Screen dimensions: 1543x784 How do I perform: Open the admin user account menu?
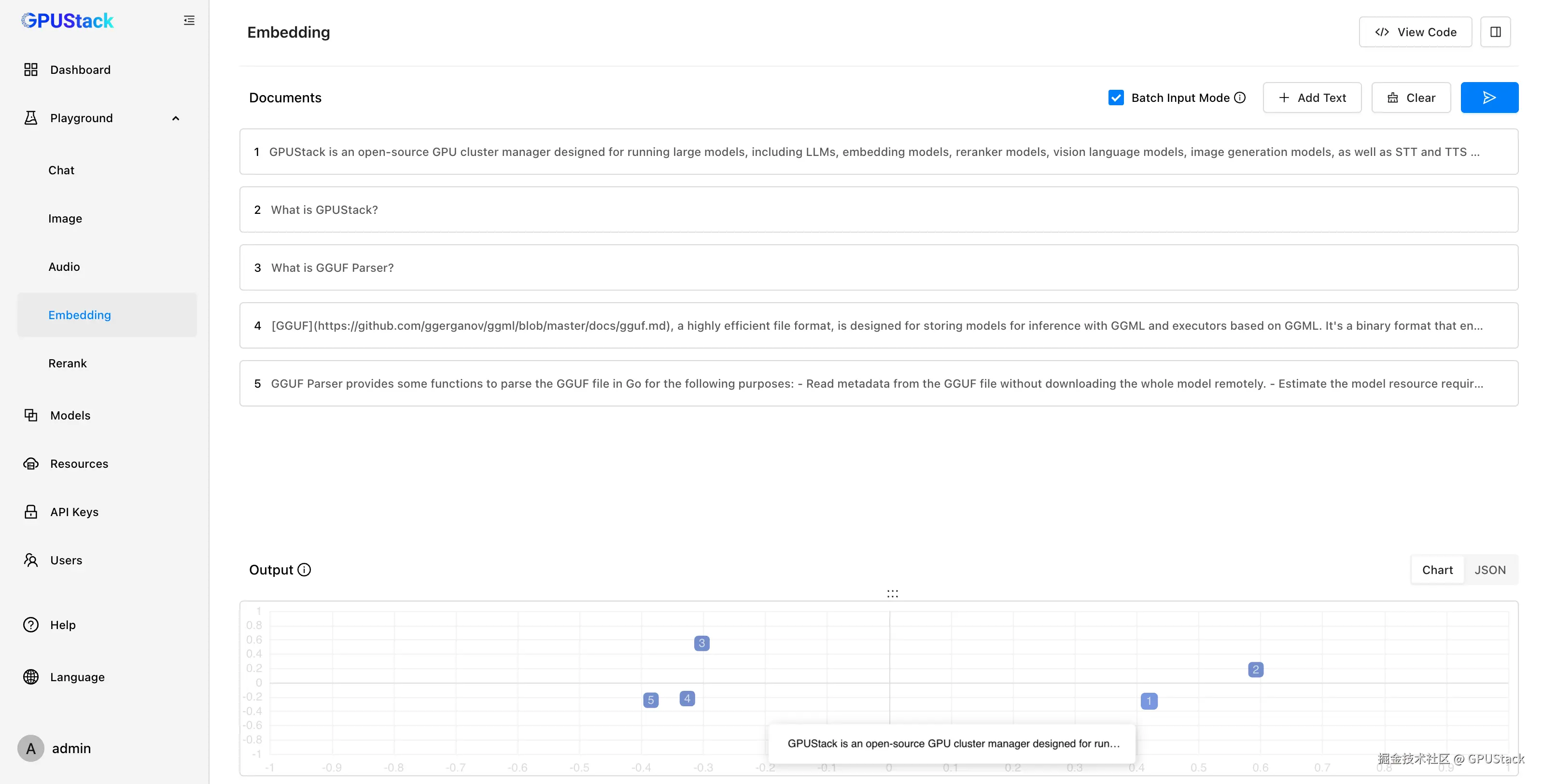(x=71, y=748)
